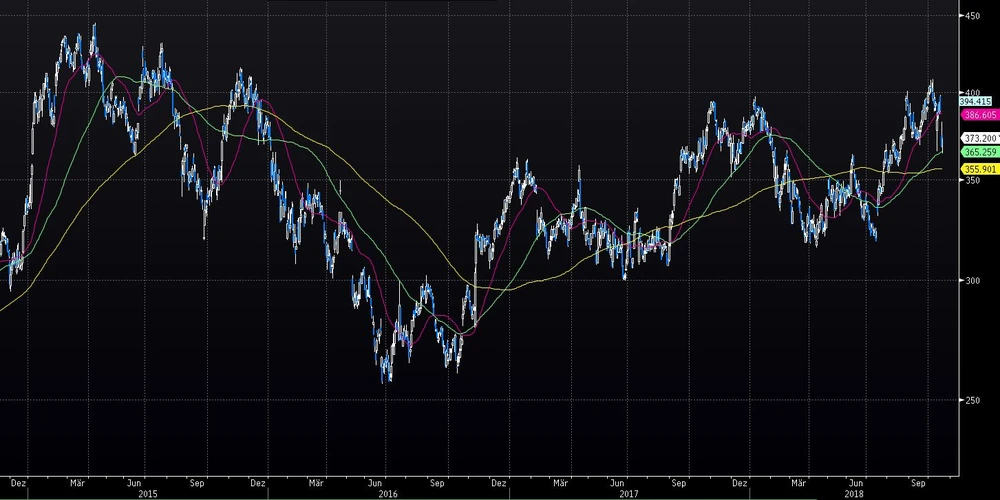The height and width of the screenshot is (500, 1000).
Task: Click the 350 mark on price axis
Action: pos(970,187)
